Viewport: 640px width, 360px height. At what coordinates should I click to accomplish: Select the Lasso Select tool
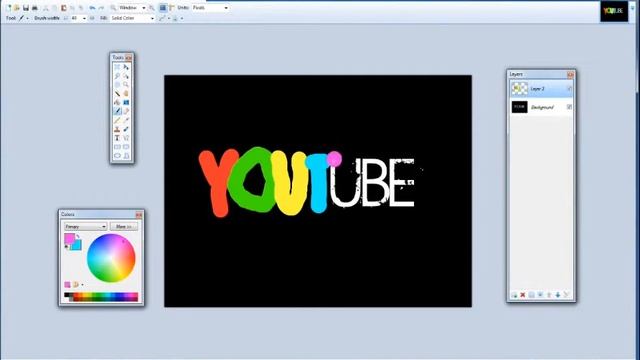tap(117, 76)
